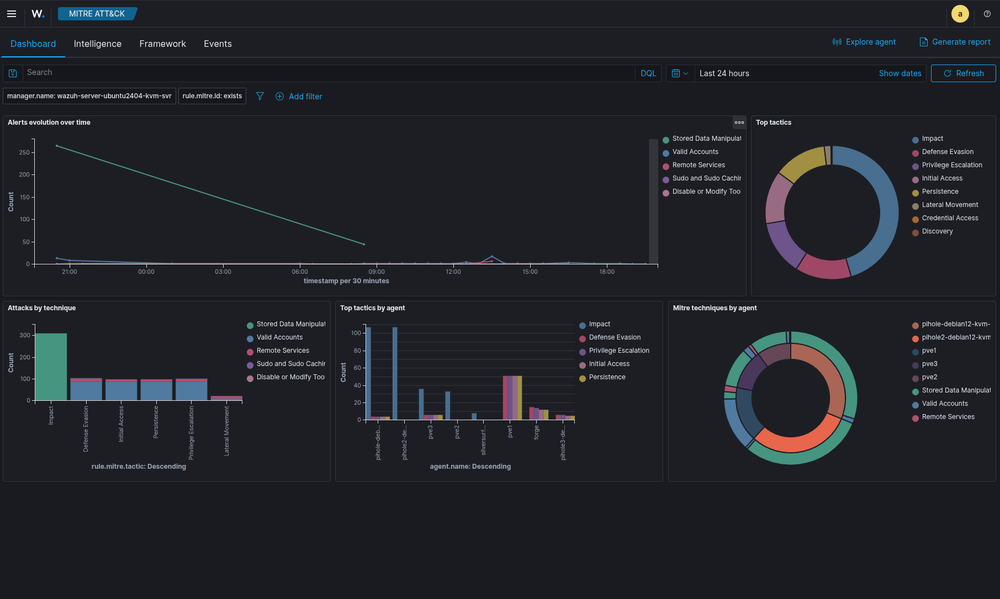Click the manager.name filter pill
This screenshot has width=1000, height=599.
(x=89, y=96)
